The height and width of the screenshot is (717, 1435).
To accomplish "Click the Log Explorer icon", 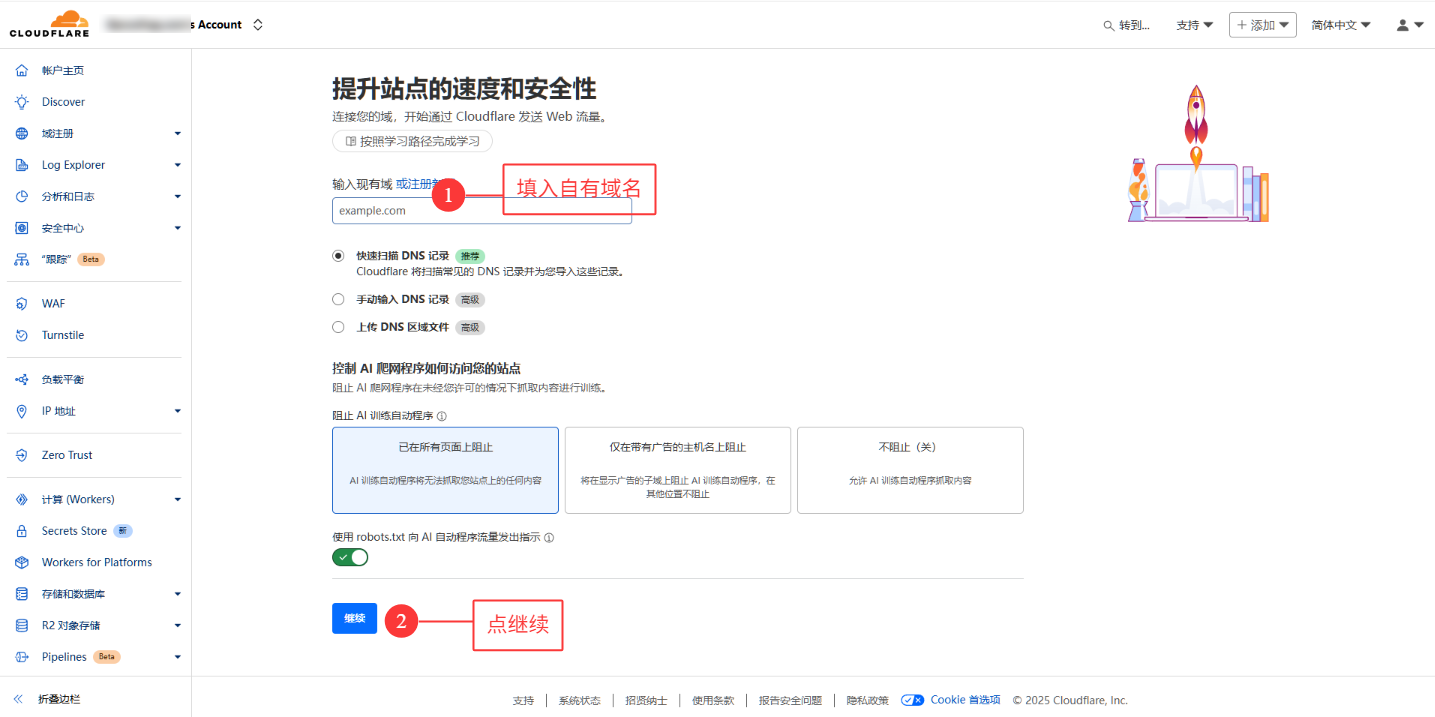I will (x=22, y=165).
